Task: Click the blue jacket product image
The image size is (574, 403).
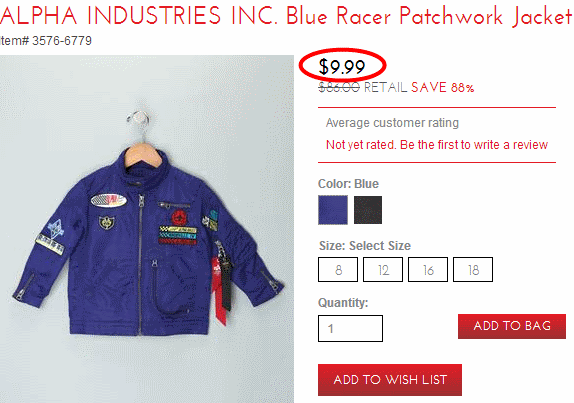Action: click(147, 229)
